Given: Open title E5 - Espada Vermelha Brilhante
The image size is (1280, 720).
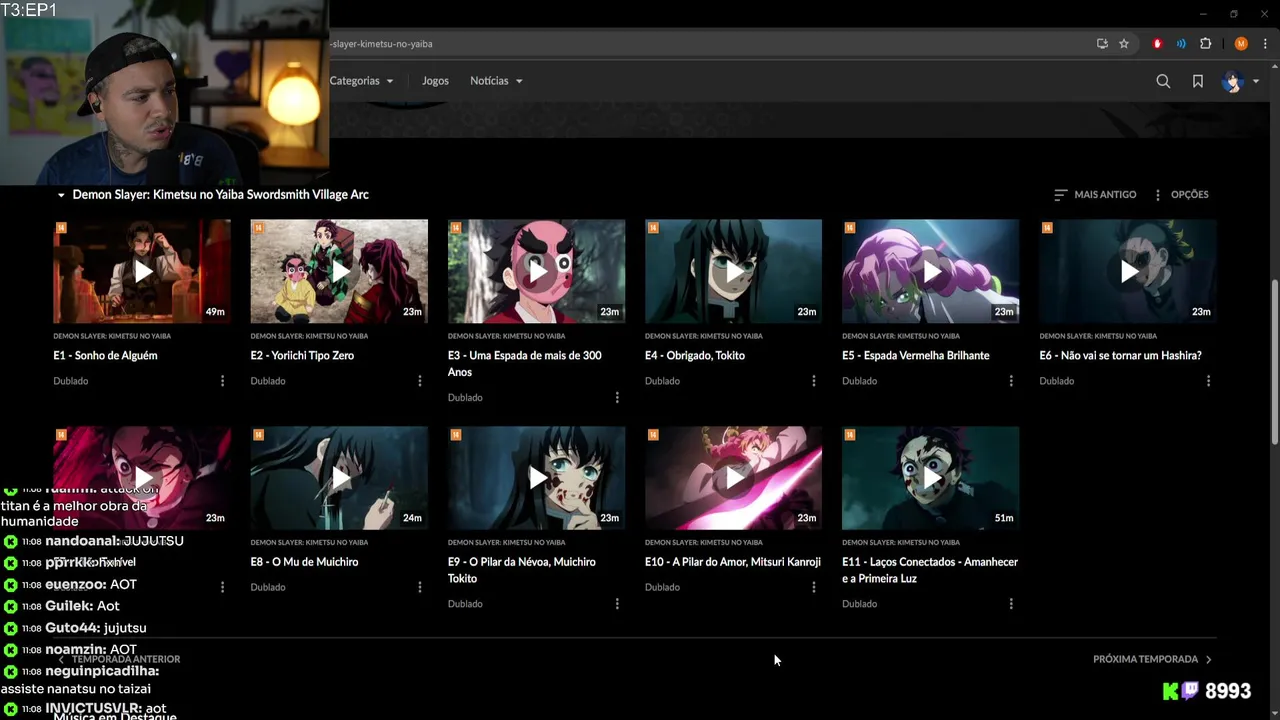Looking at the screenshot, I should point(916,356).
